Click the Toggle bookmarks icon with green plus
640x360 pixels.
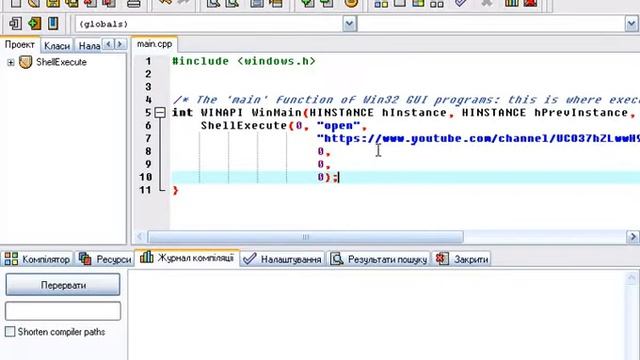coord(34,23)
